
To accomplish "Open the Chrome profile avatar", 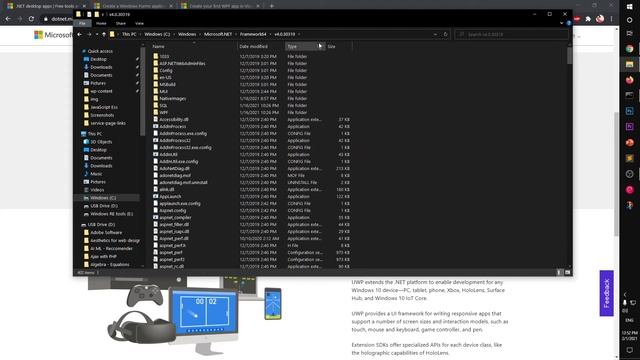I will pyautogui.click(x=600, y=19).
